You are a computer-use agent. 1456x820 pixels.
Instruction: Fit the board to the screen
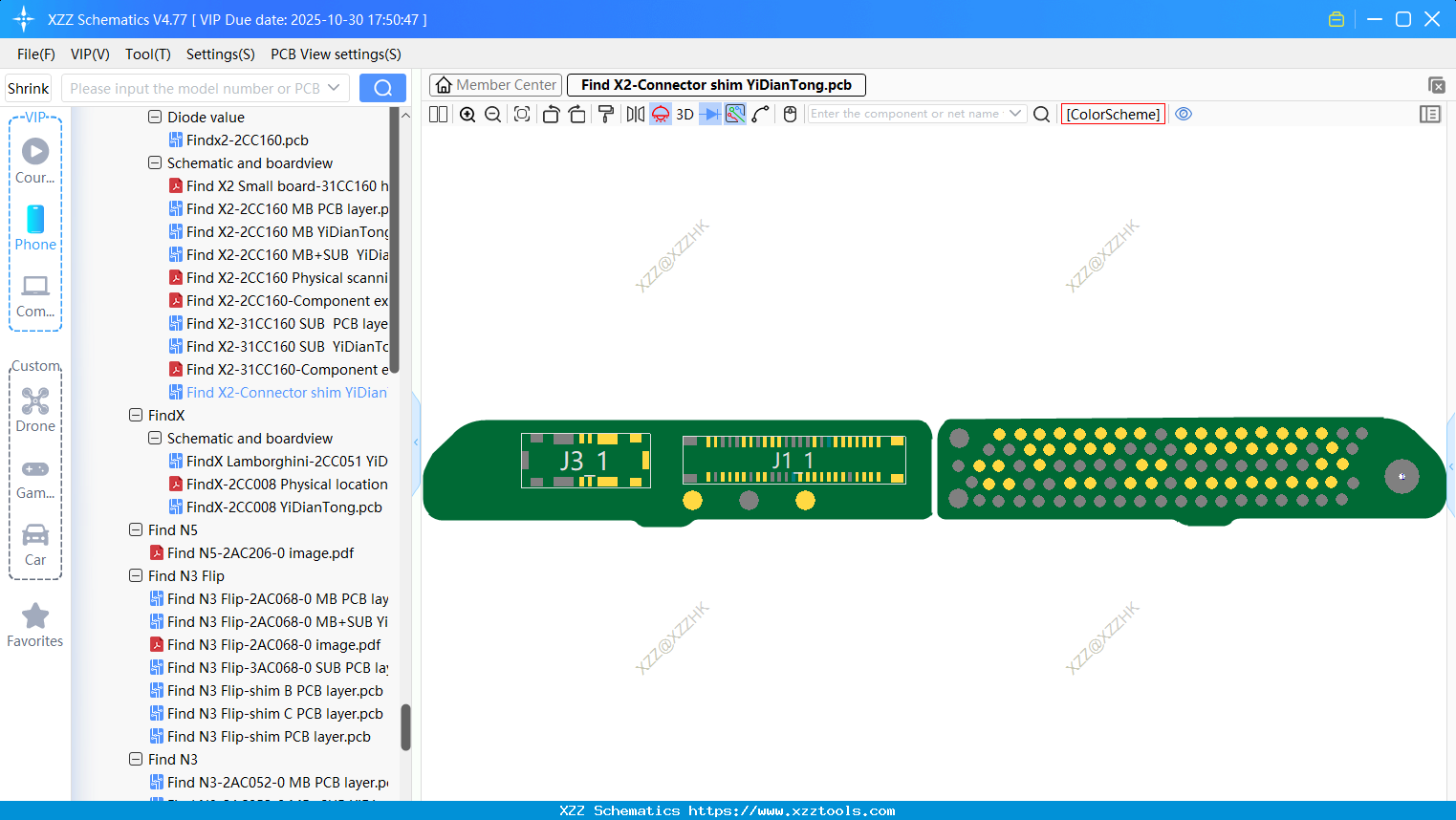tap(522, 114)
